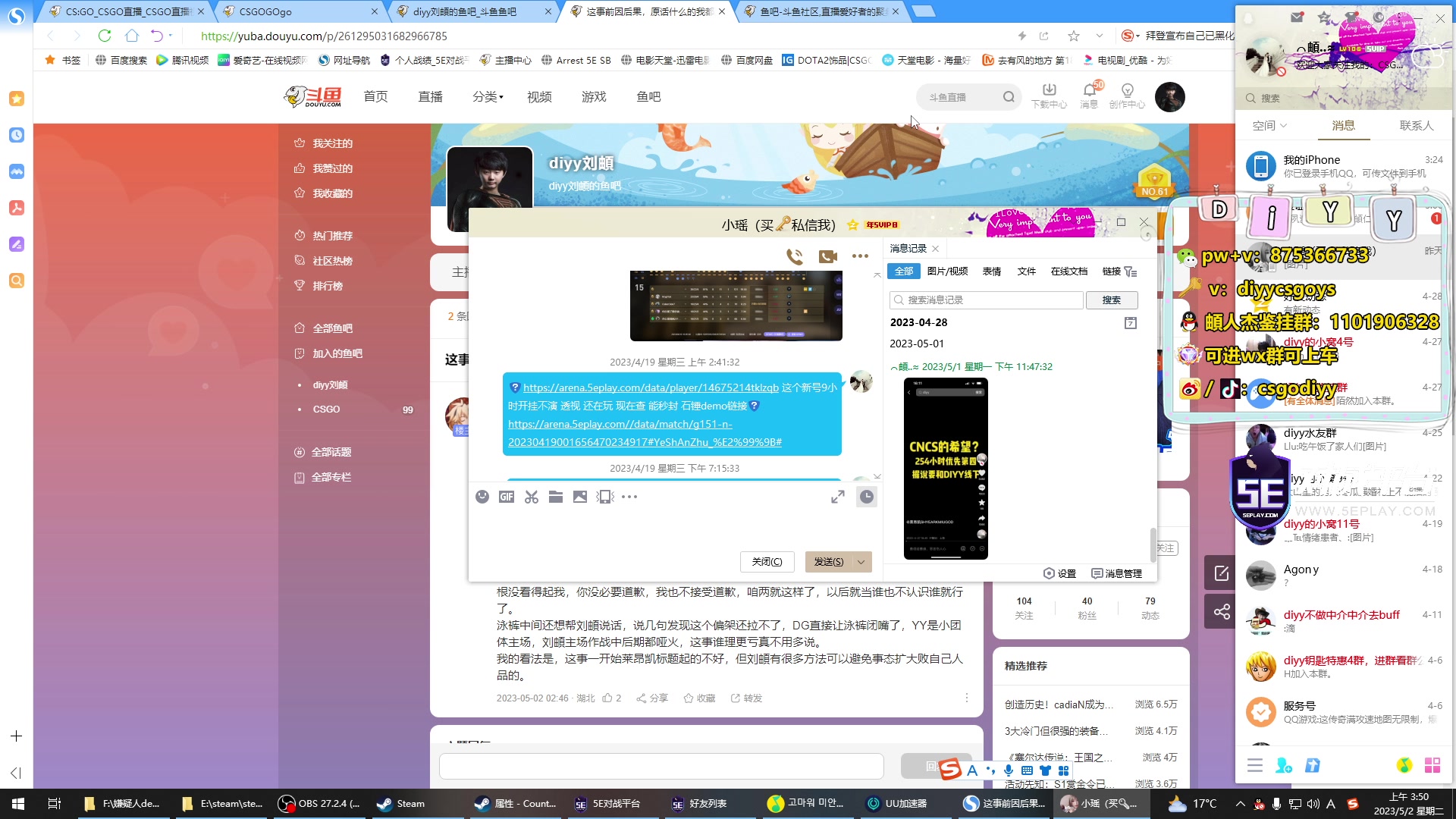Open Douyu 下载中心 icon
The height and width of the screenshot is (819, 1456).
[1049, 96]
